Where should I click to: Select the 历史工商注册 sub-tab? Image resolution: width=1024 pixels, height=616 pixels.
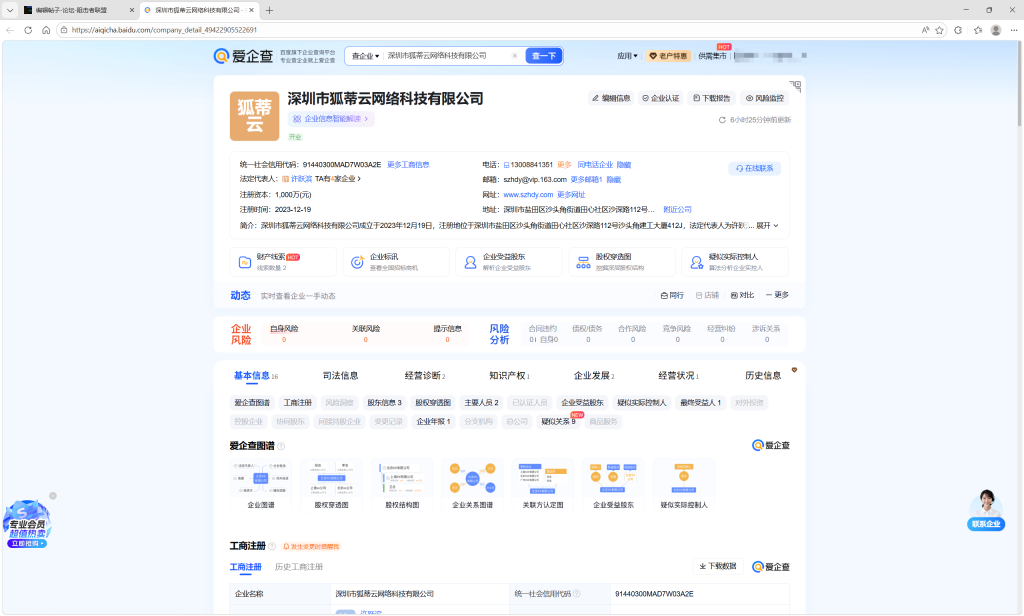299,567
